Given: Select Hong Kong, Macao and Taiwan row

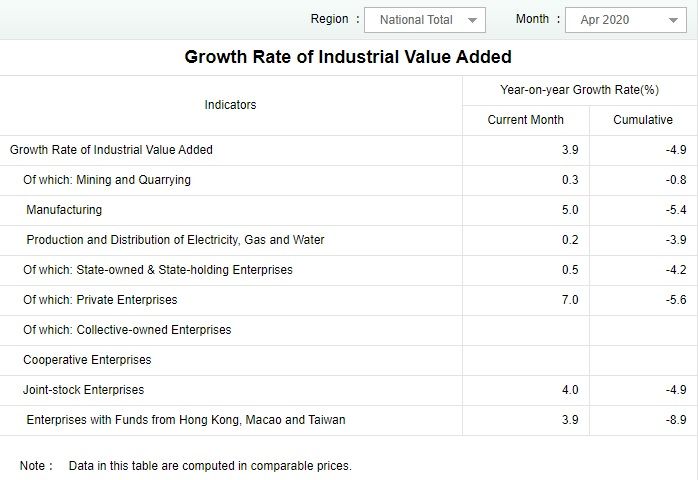Looking at the screenshot, I should coord(185,420).
